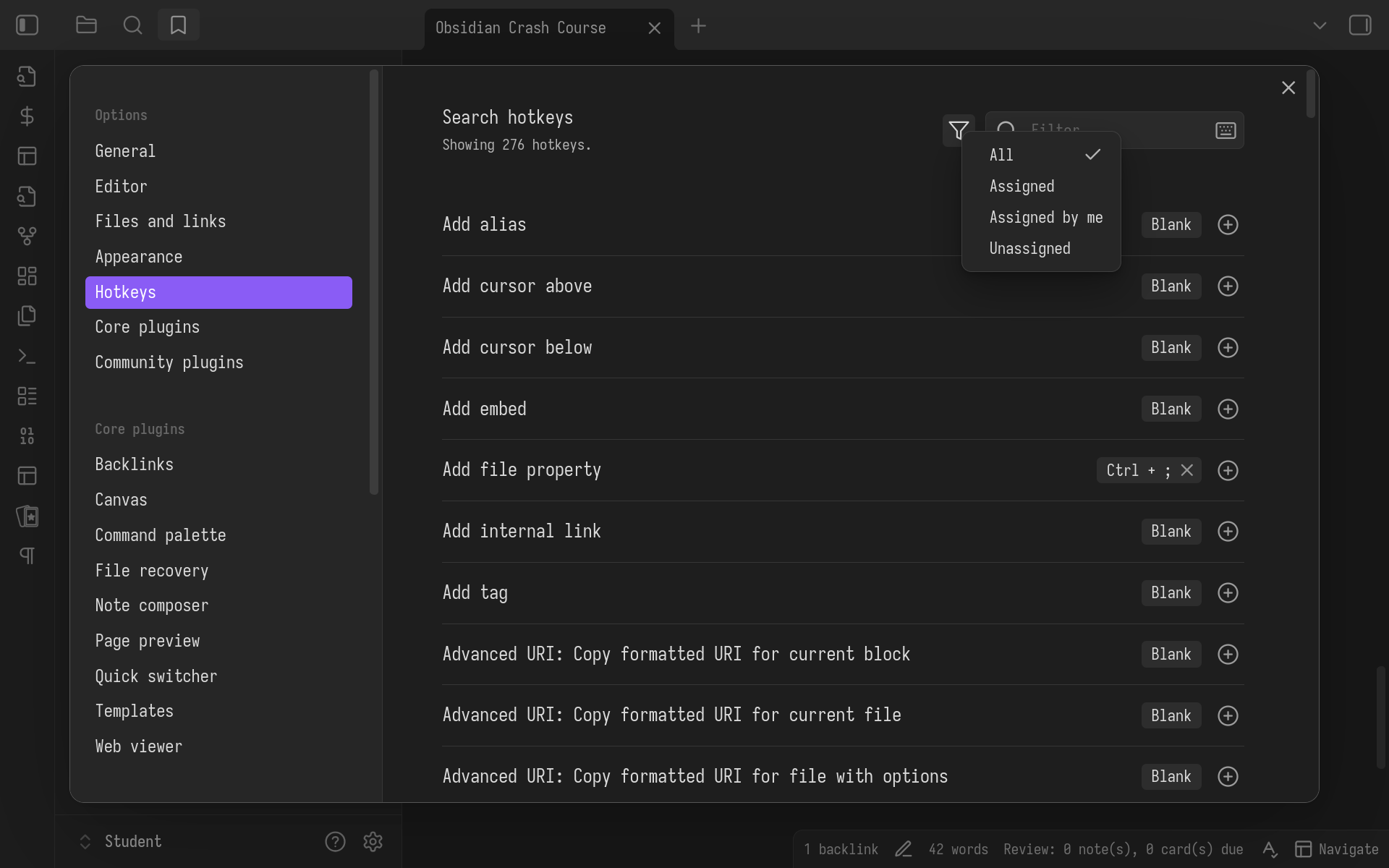Screen dimensions: 1389x868
Task: Open the Appearance settings section
Action: pyautogui.click(x=218, y=257)
